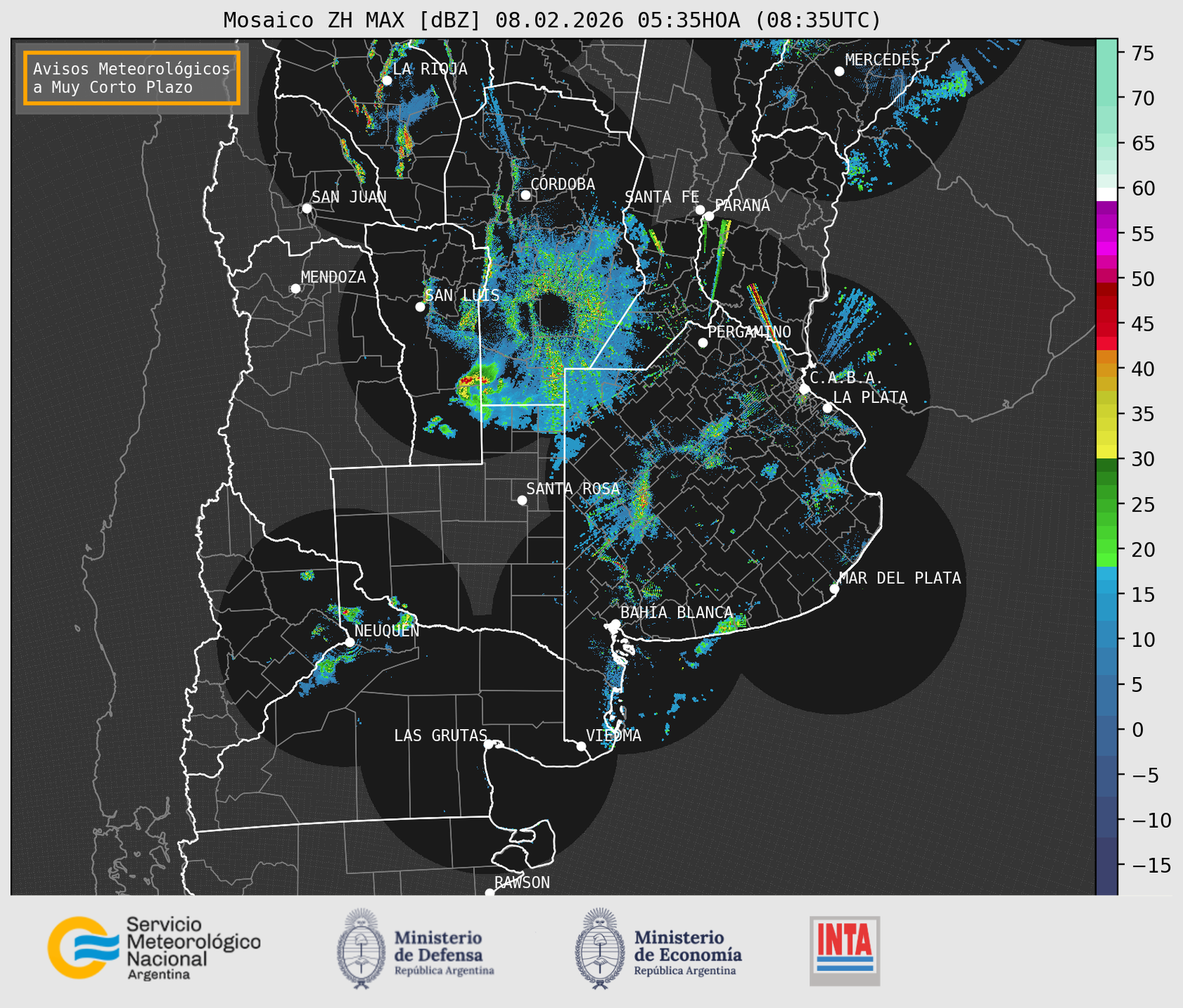The width and height of the screenshot is (1183, 1008).
Task: Click the INTA logo
Action: [844, 950]
